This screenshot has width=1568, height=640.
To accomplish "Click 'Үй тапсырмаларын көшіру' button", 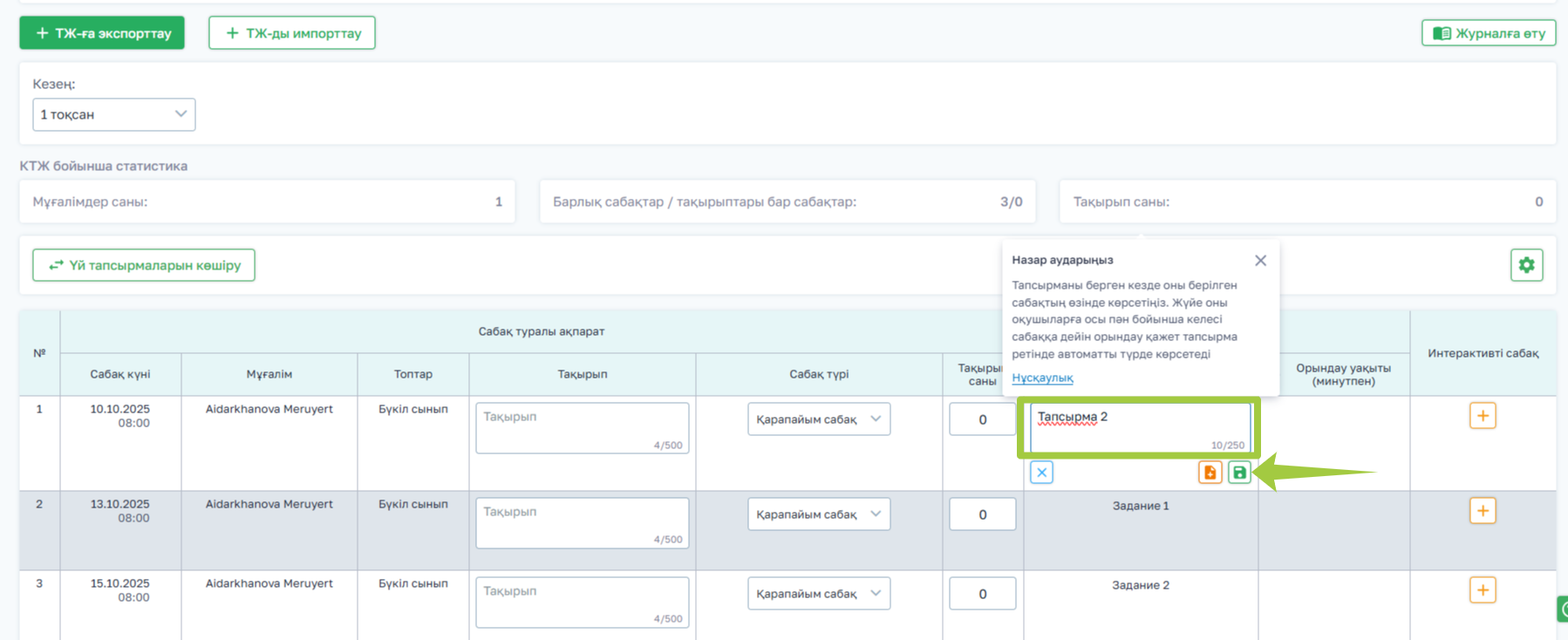I will (144, 265).
